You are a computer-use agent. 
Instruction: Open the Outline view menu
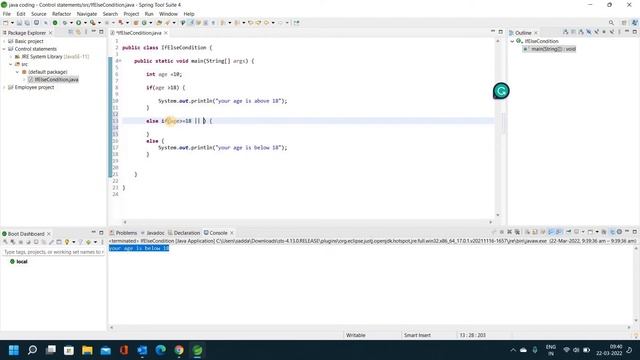pyautogui.click(x=619, y=32)
